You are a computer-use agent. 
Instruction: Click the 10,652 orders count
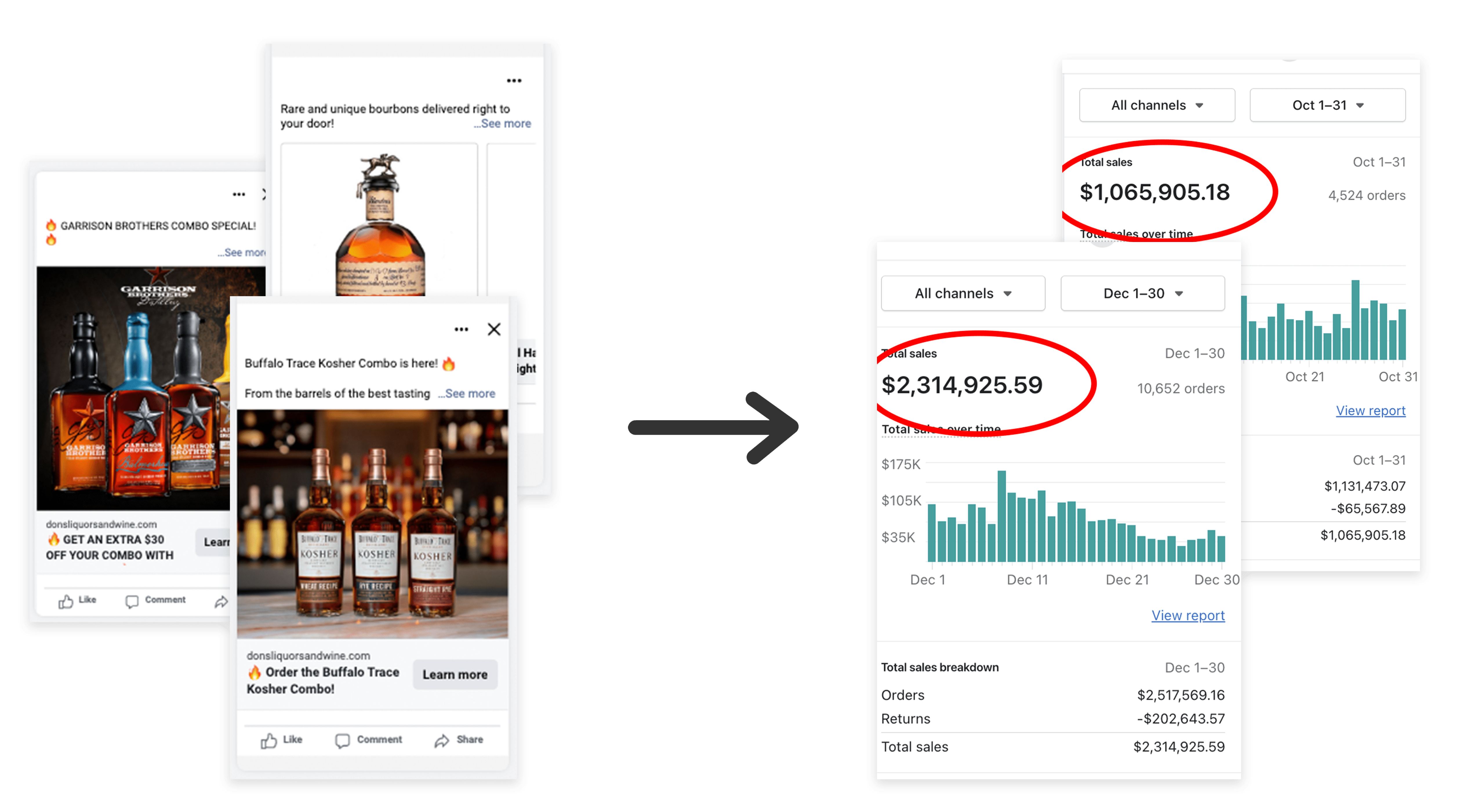(x=1181, y=388)
